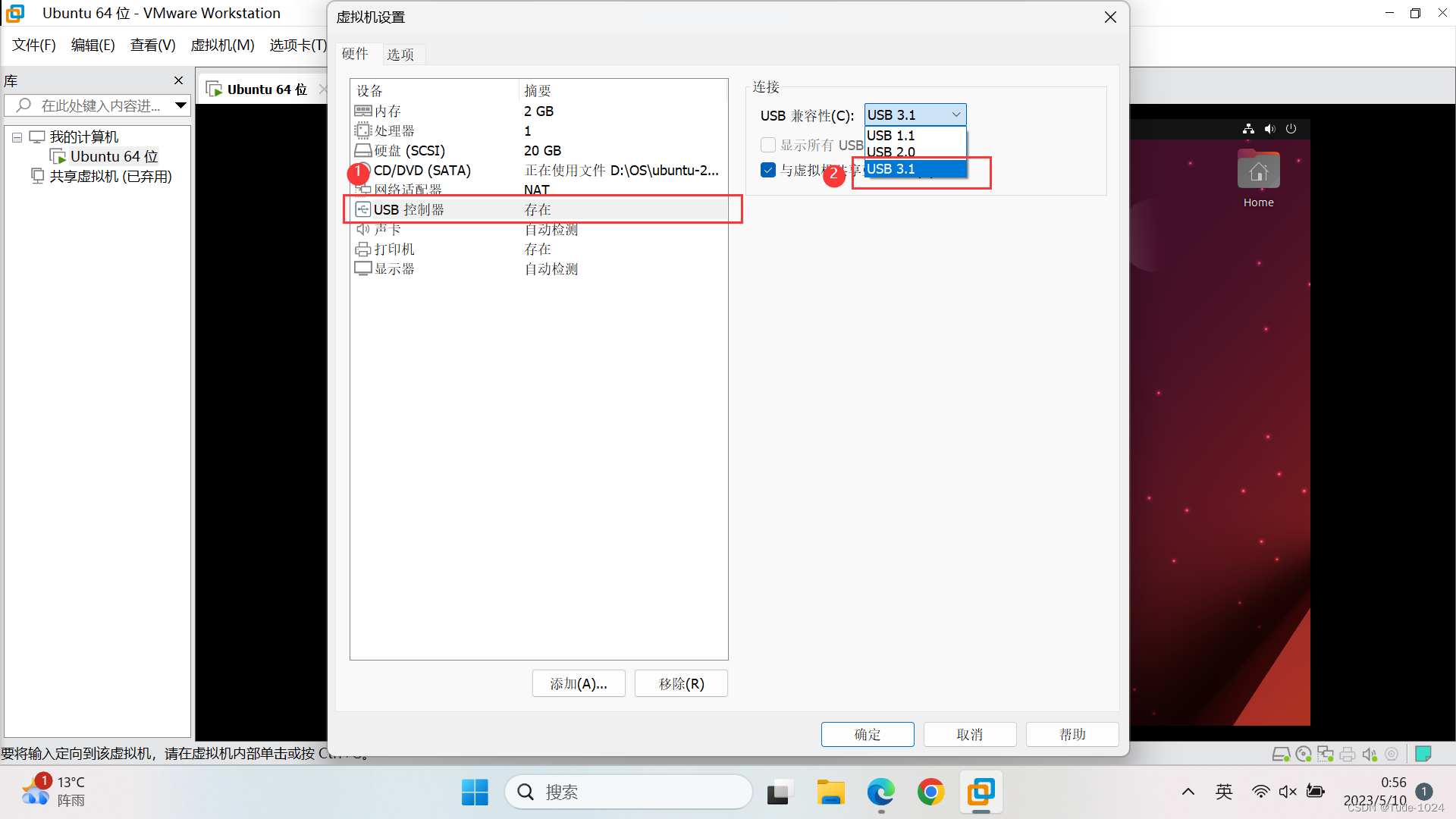Enable the show all USB input devices checkbox
The image size is (1456, 819).
768,145
